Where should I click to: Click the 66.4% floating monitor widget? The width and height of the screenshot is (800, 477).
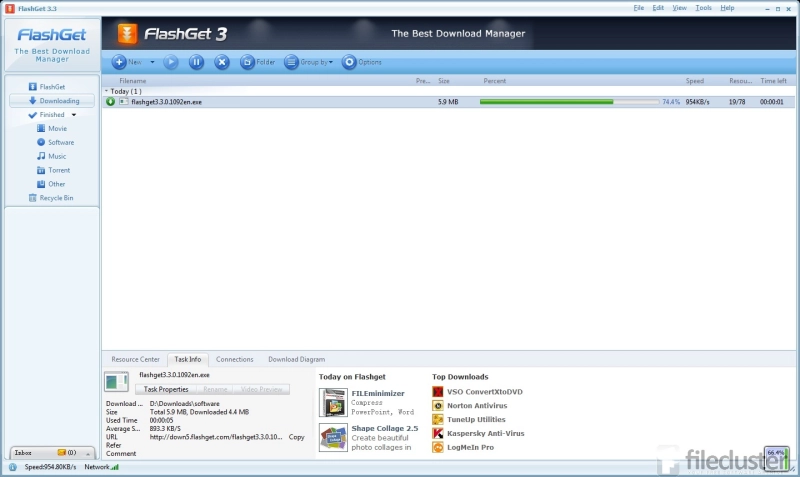coord(777,458)
